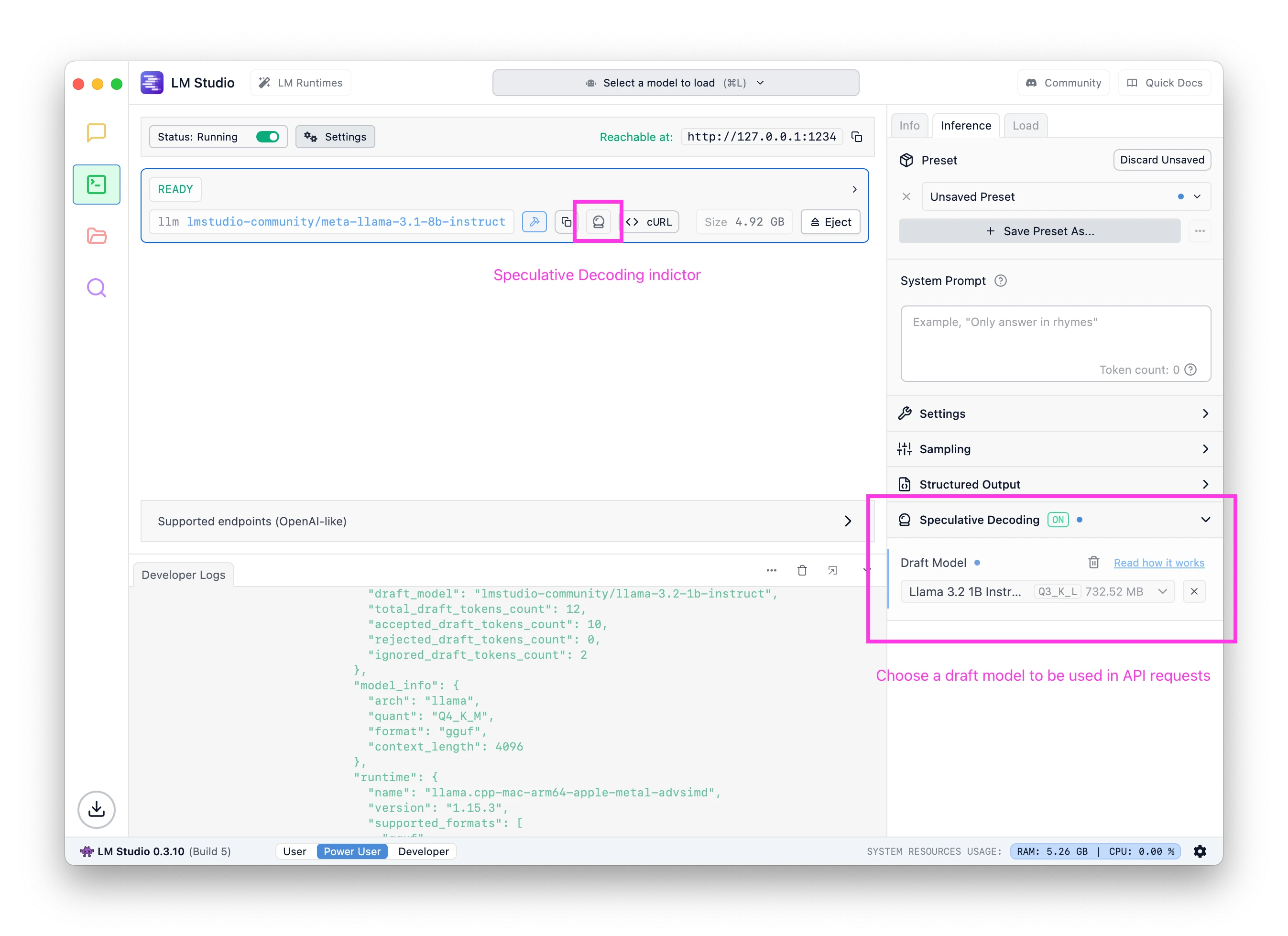The width and height of the screenshot is (1288, 936).
Task: Copy the server address with copy icon
Action: (857, 137)
